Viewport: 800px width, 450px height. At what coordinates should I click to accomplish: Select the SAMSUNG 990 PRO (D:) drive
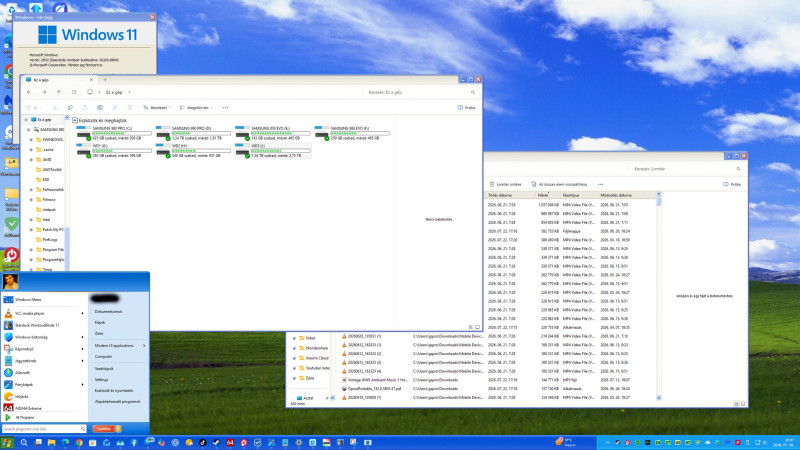[193, 133]
